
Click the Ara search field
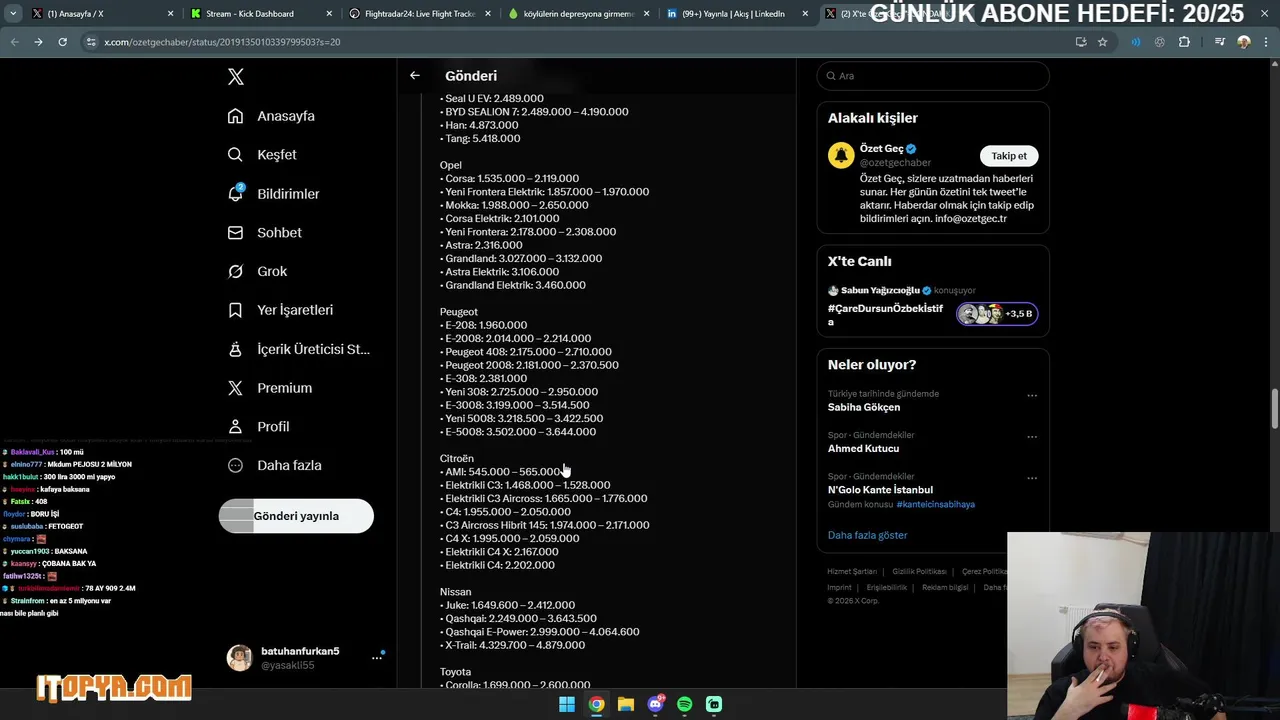933,76
